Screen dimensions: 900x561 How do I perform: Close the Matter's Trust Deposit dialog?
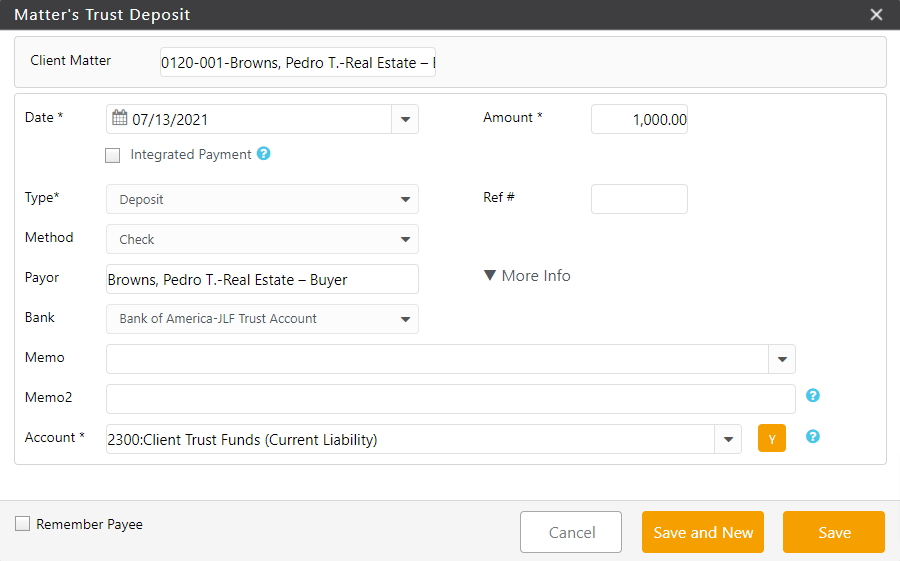click(x=876, y=15)
